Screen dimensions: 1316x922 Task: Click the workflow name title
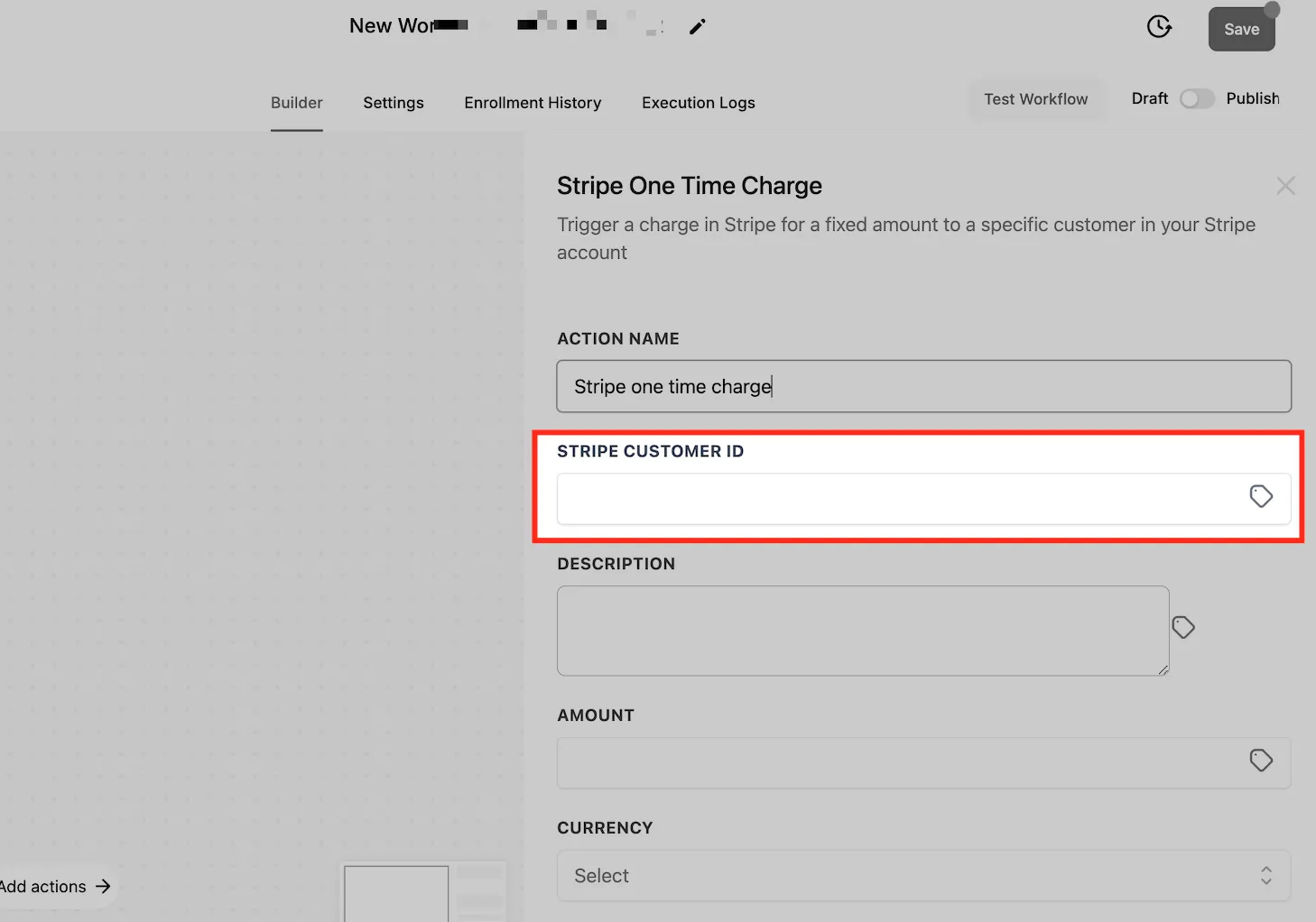coord(507,26)
